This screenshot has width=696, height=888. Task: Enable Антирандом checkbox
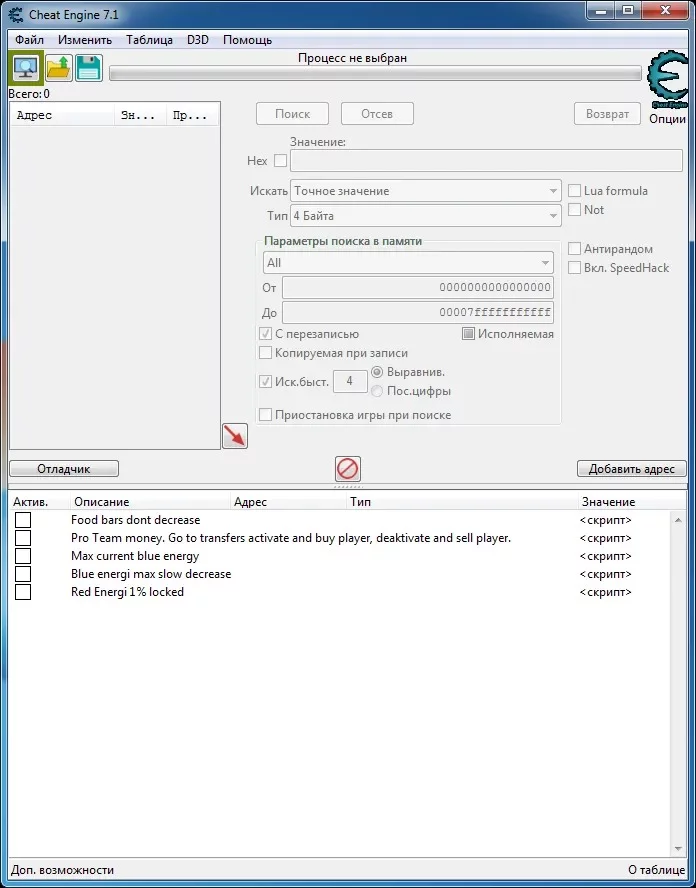[x=574, y=249]
